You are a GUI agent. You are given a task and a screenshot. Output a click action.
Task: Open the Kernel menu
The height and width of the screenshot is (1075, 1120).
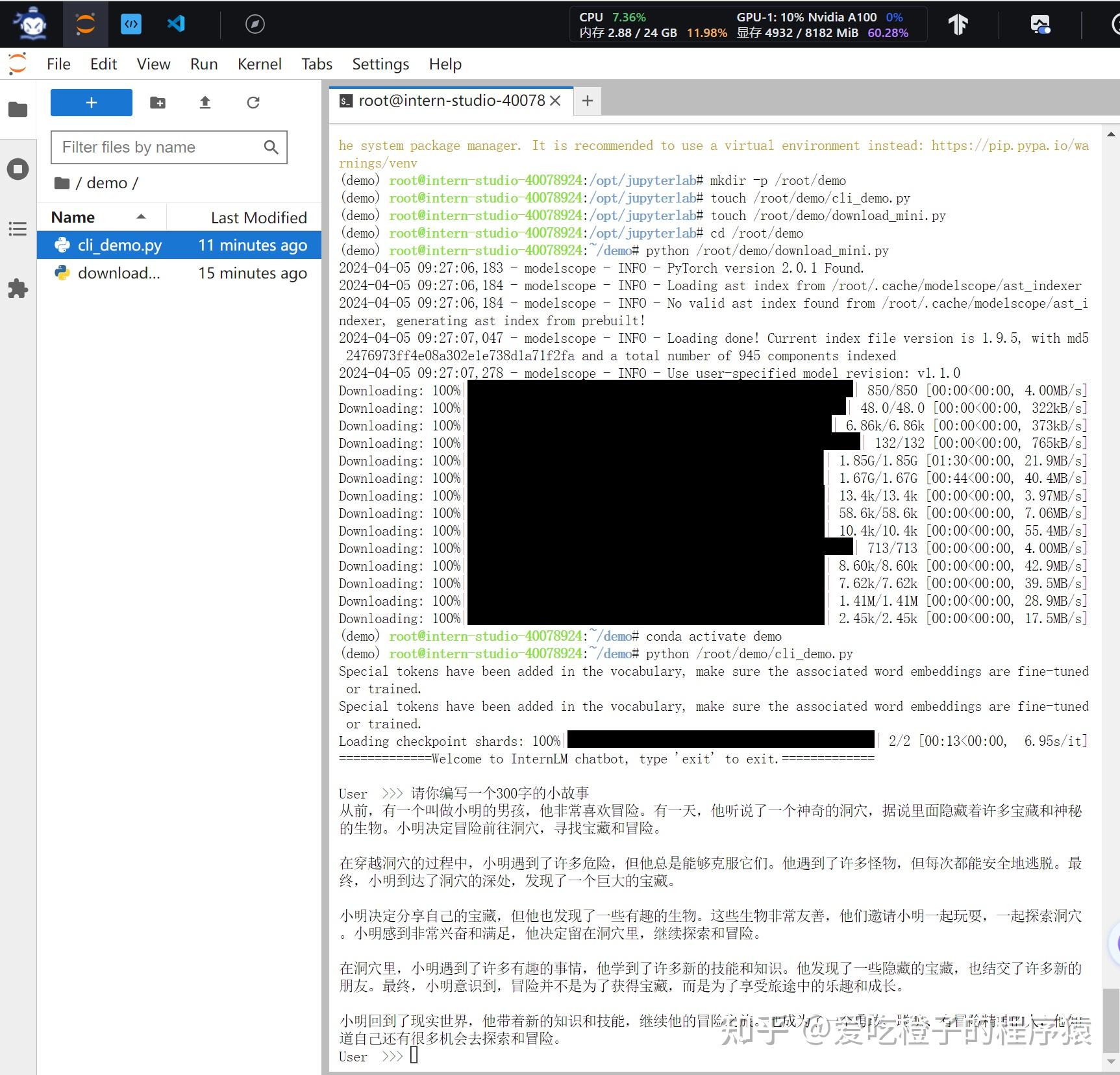coord(260,64)
